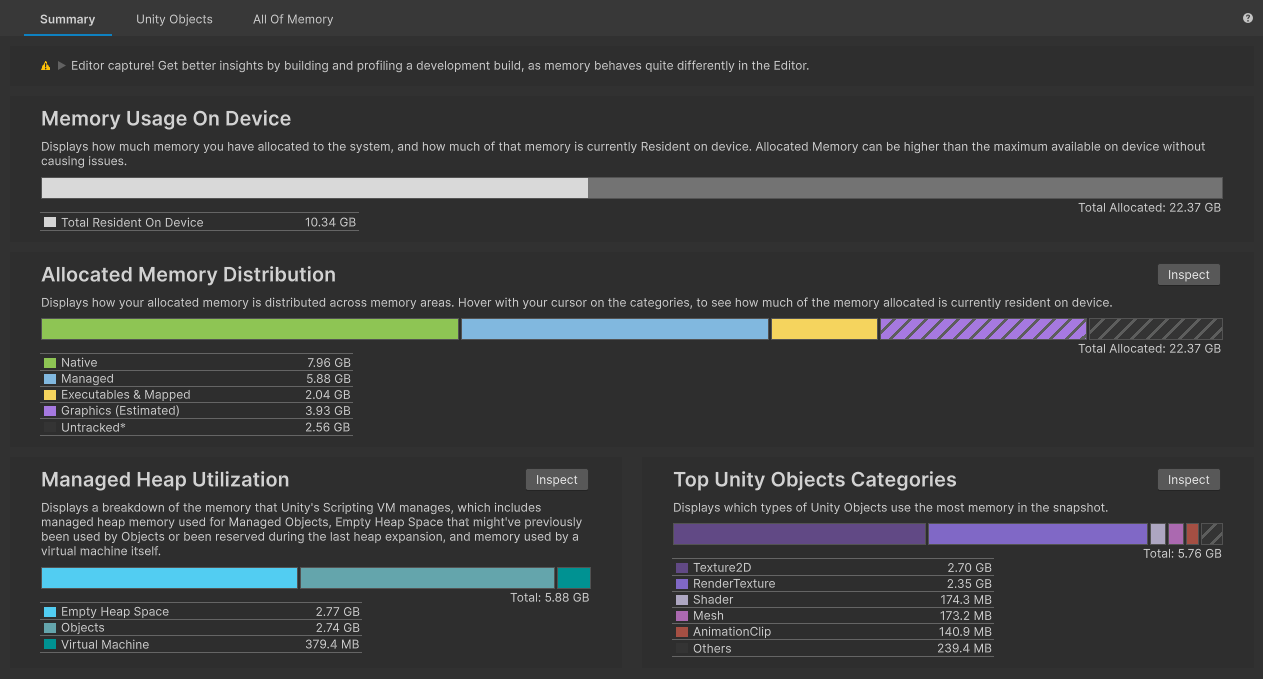Click the Empty Heap Space legend row
Image resolution: width=1263 pixels, height=679 pixels.
click(x=200, y=612)
